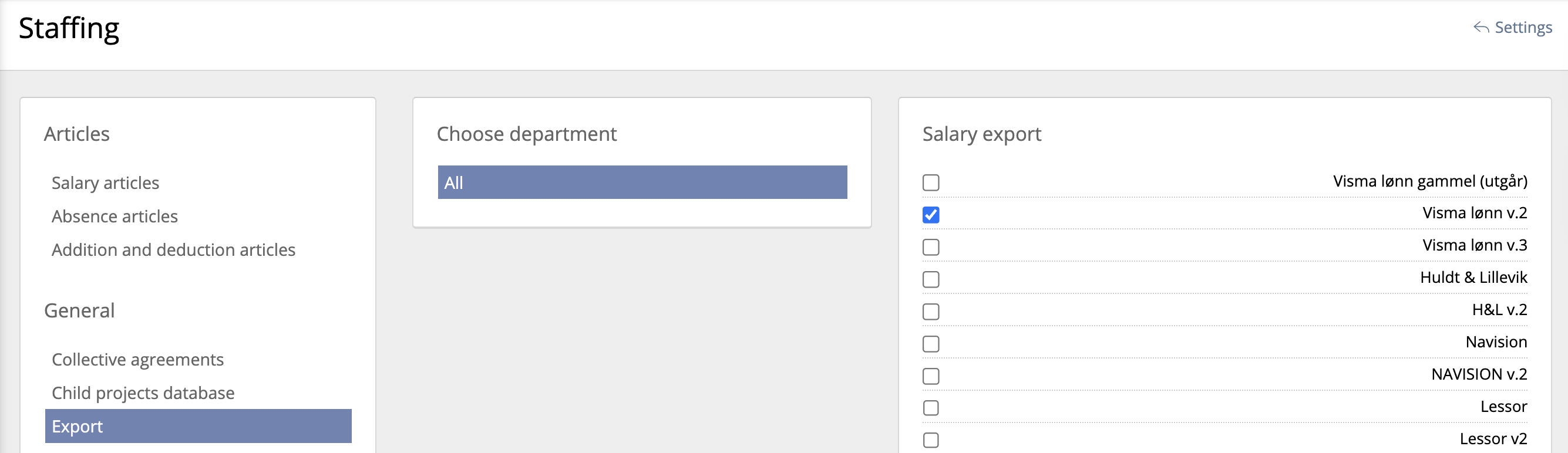
Task: Check the Lessor export box
Action: [931, 408]
